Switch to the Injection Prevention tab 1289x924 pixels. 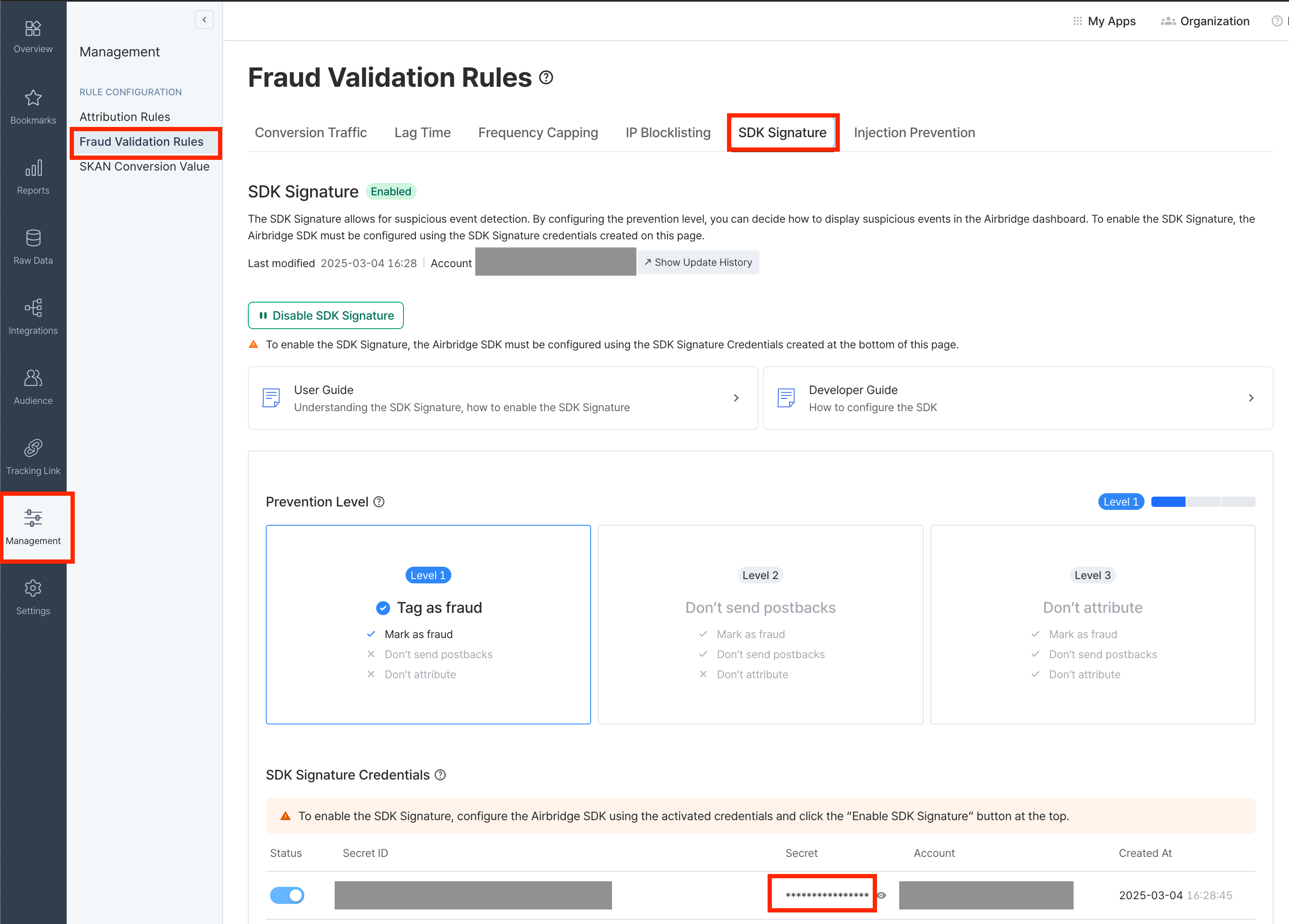914,132
